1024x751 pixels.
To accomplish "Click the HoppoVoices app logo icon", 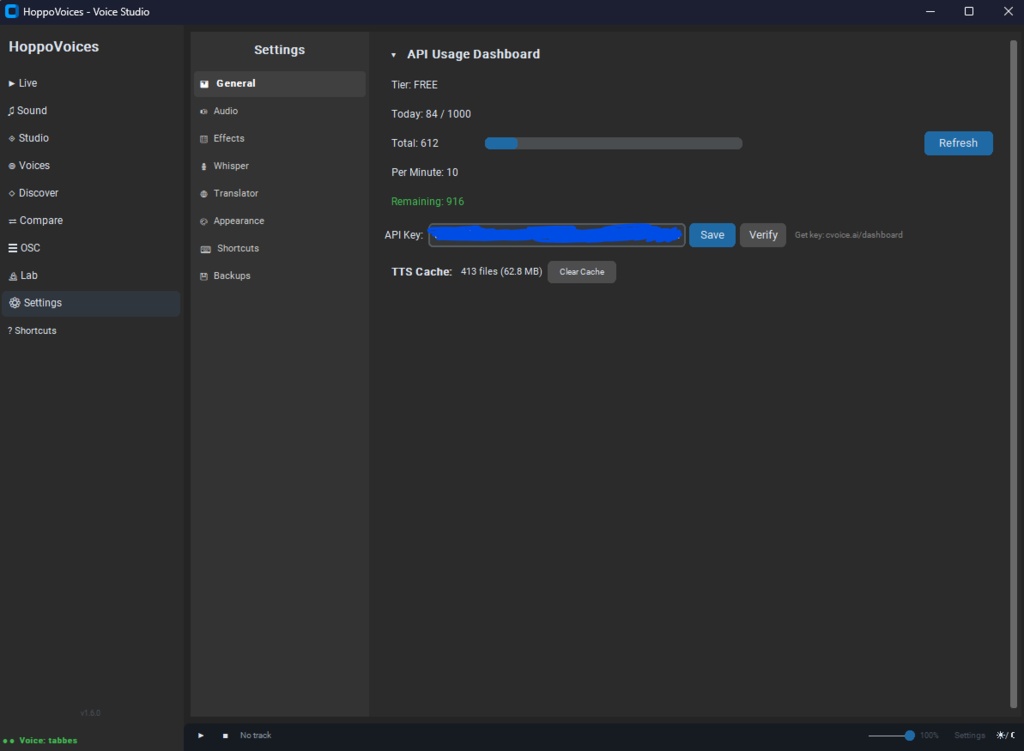I will [x=12, y=11].
